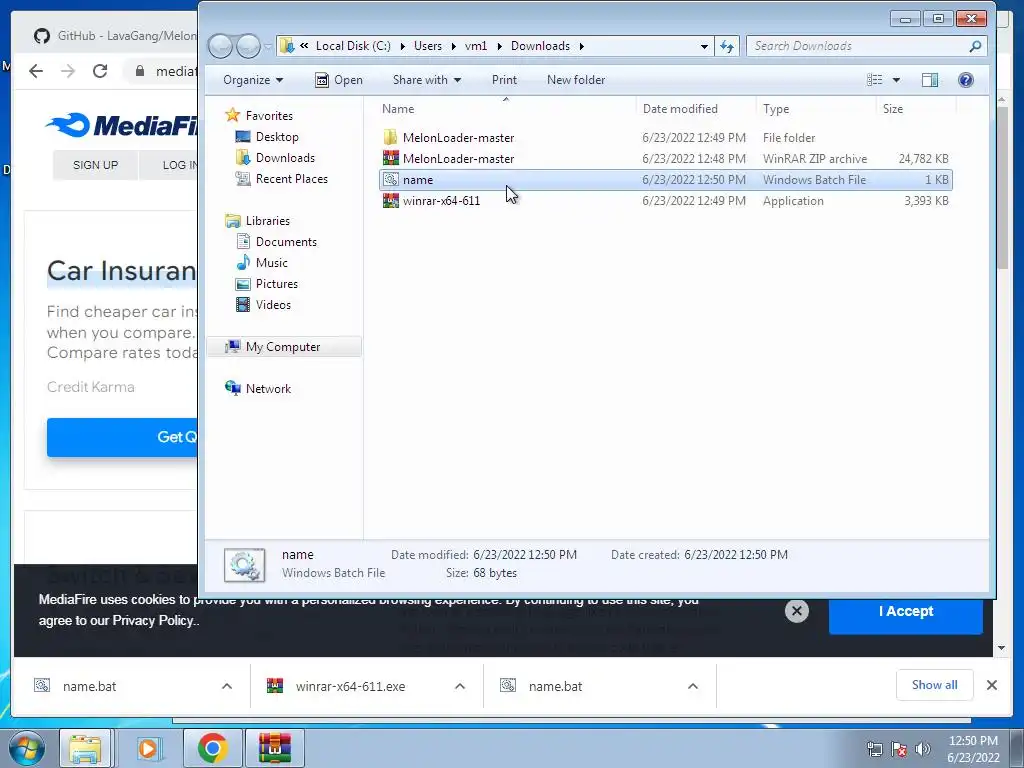The width and height of the screenshot is (1024, 768).
Task: Toggle the preview pane icon
Action: pyautogui.click(x=929, y=80)
